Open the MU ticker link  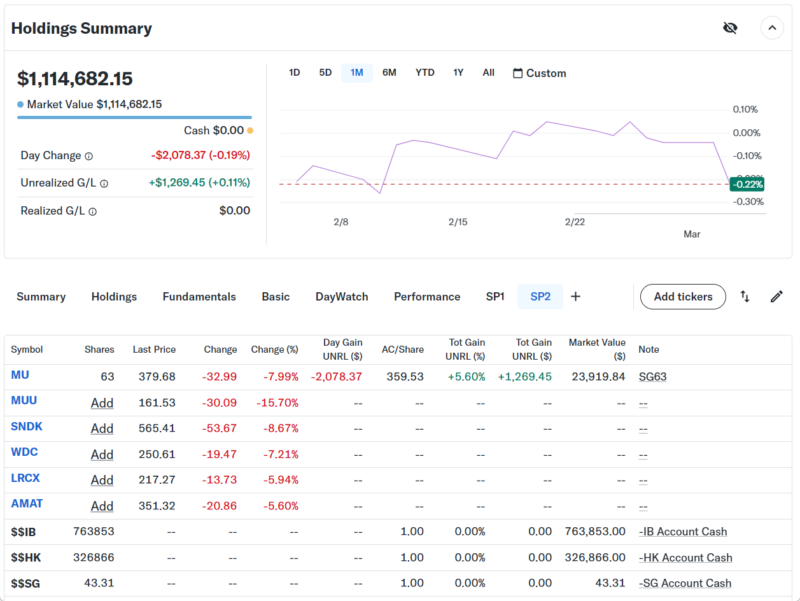20,376
